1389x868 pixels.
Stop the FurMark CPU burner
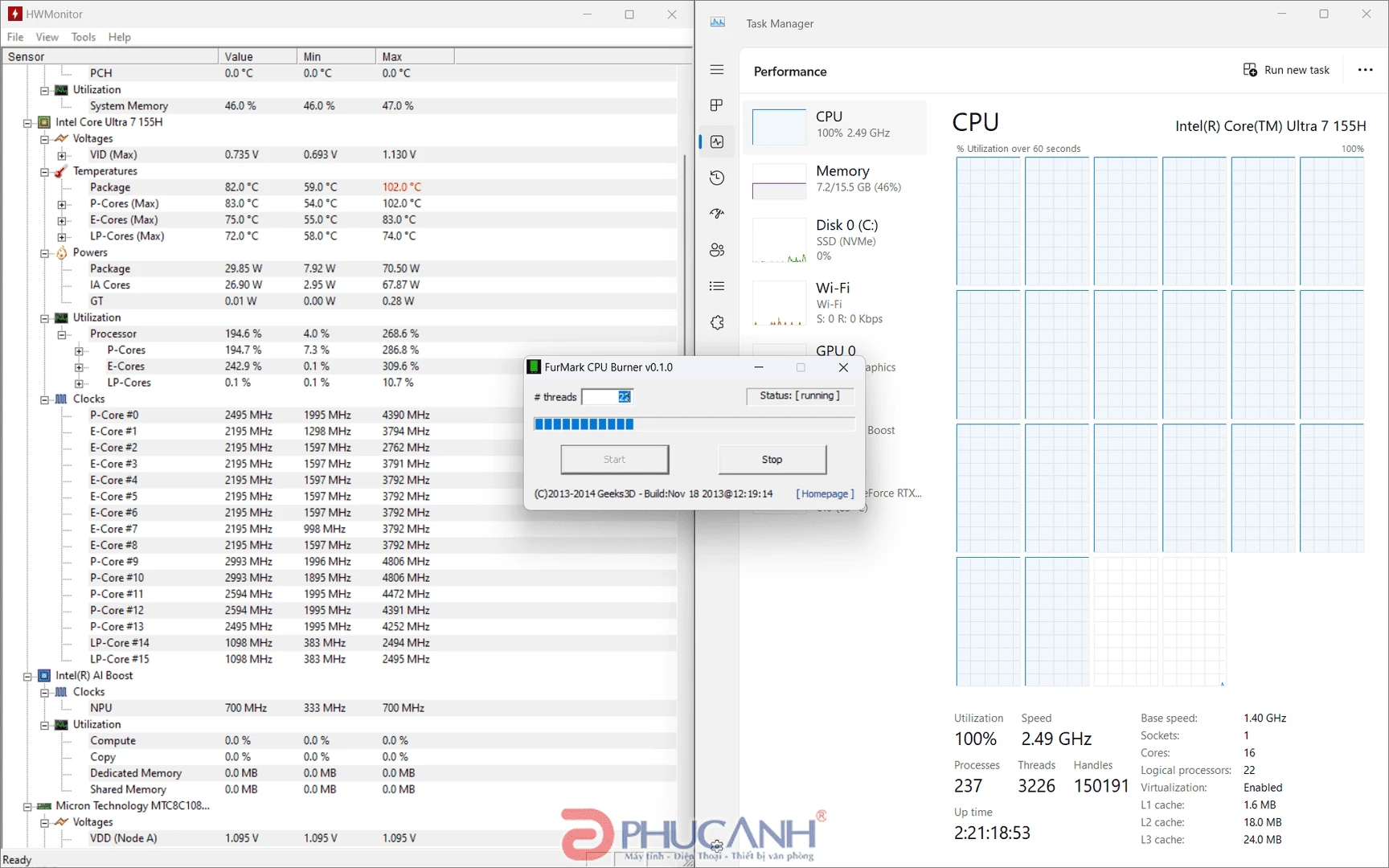pyautogui.click(x=772, y=460)
